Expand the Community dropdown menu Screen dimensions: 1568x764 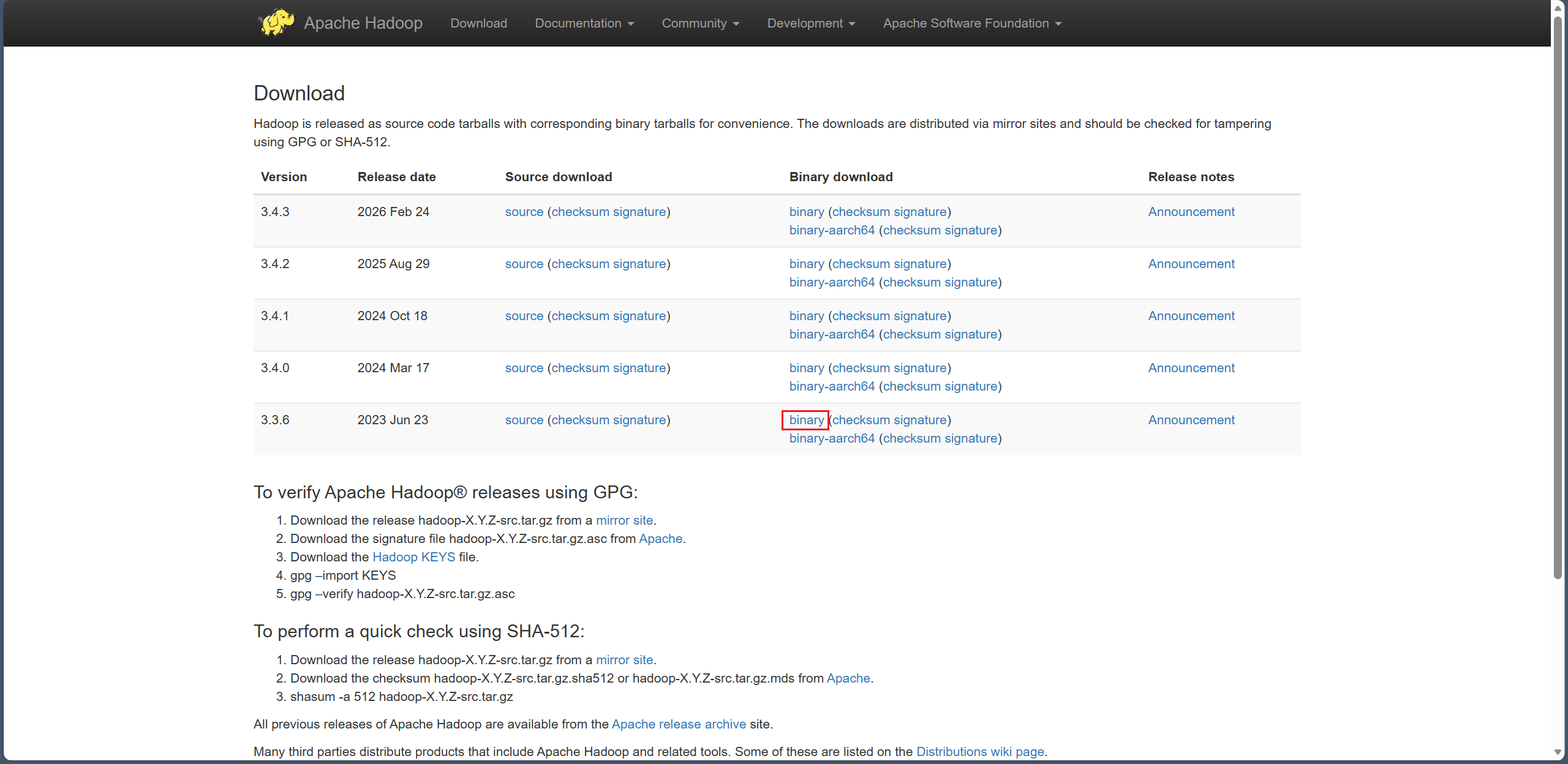(700, 23)
